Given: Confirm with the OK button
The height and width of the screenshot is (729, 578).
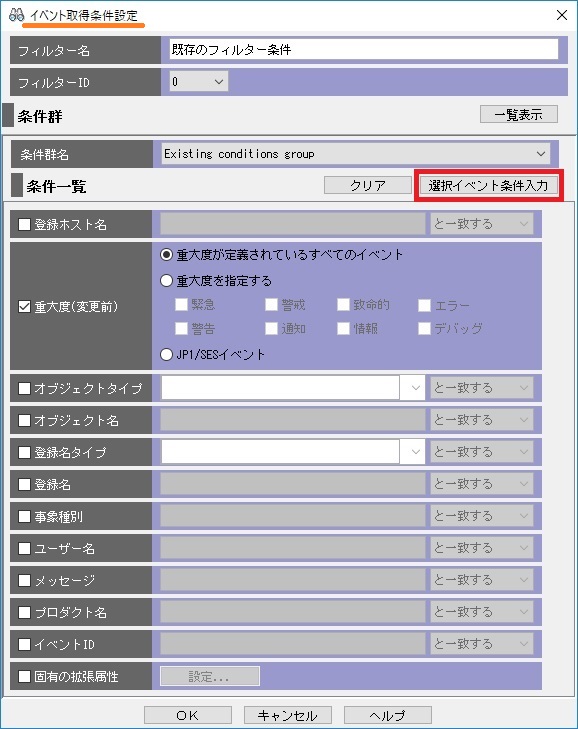Looking at the screenshot, I should click(188, 715).
